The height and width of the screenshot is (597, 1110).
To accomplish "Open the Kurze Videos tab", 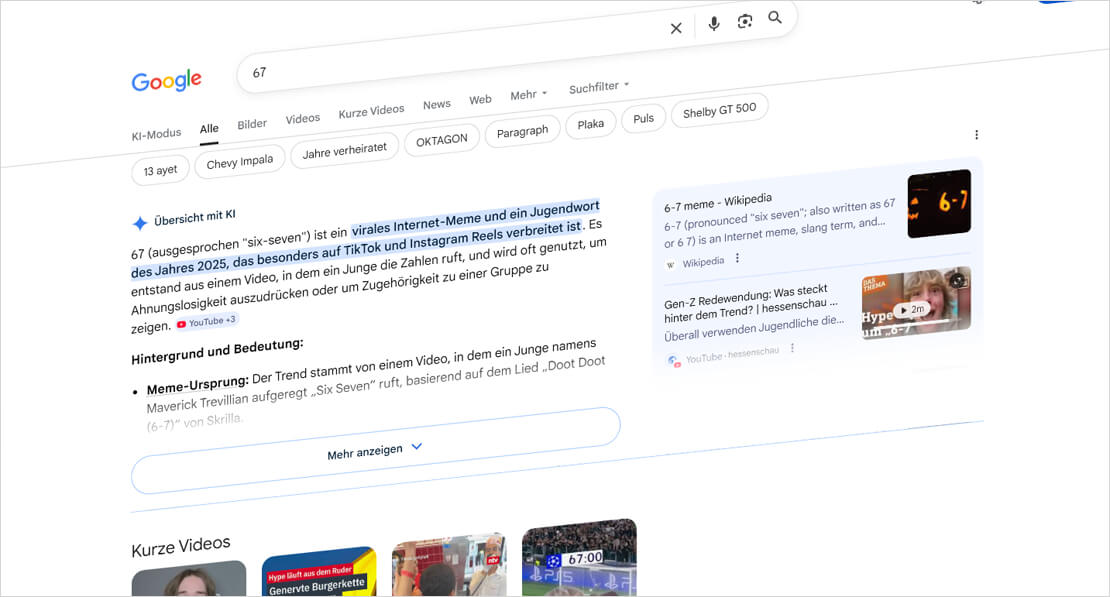I will [x=371, y=109].
